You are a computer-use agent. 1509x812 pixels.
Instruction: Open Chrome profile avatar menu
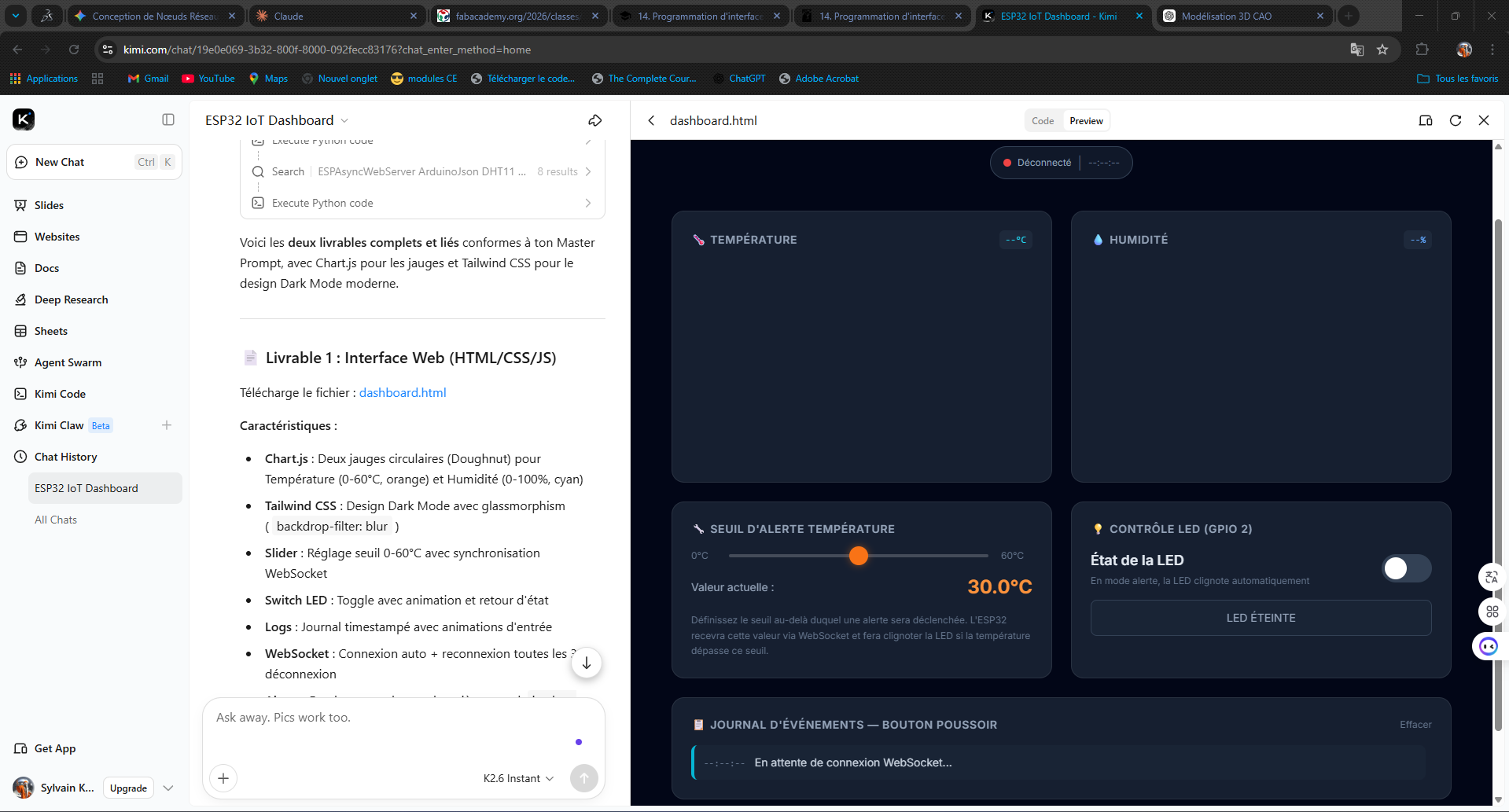(1463, 50)
